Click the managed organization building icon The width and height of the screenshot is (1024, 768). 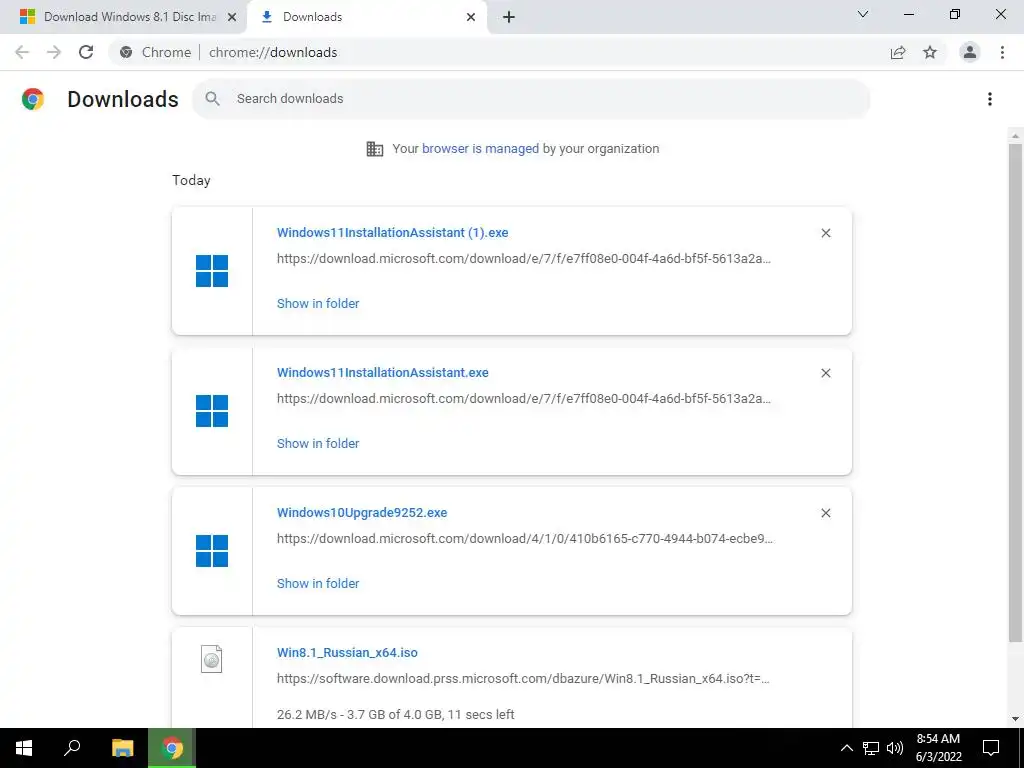375,149
